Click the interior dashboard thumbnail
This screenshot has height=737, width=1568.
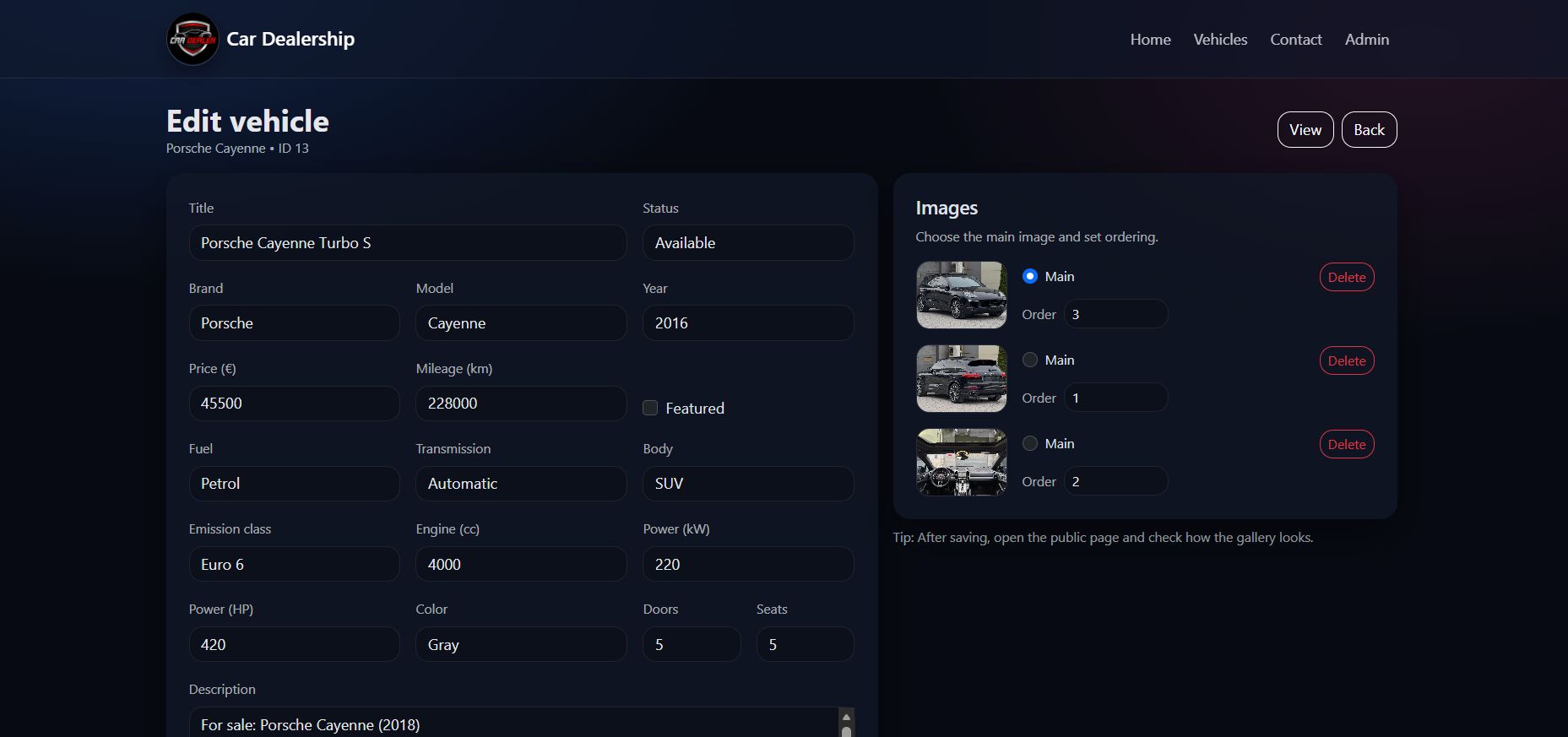962,462
